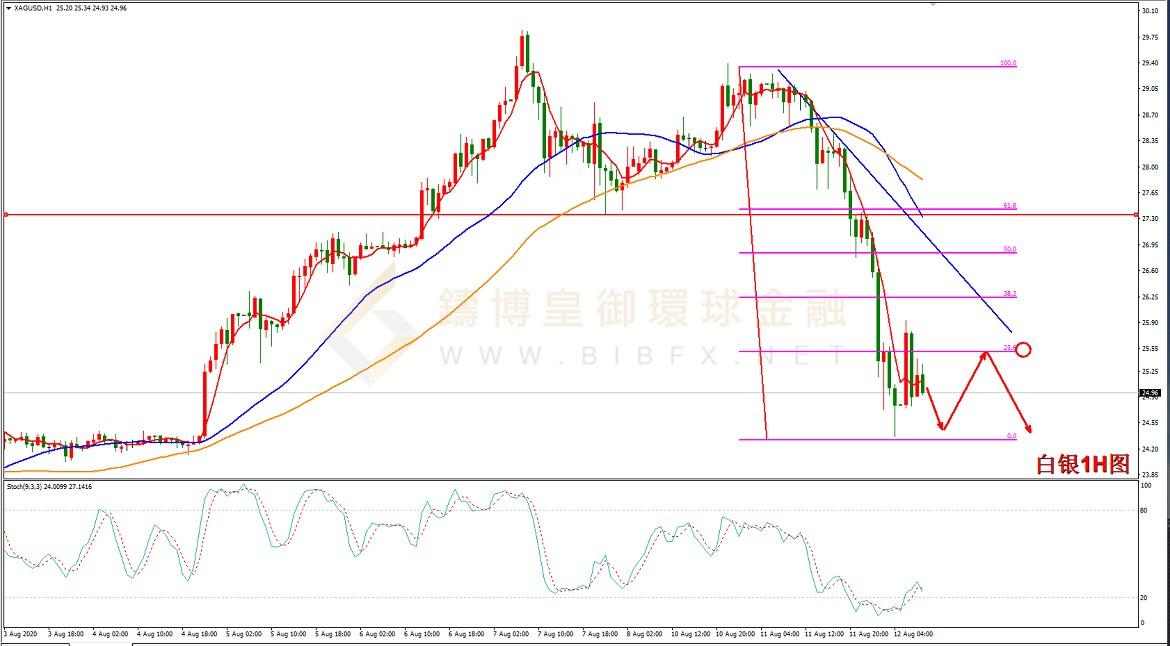This screenshot has height=646, width=1170.
Task: Click the red 白银1H图 text label
Action: (x=1082, y=464)
